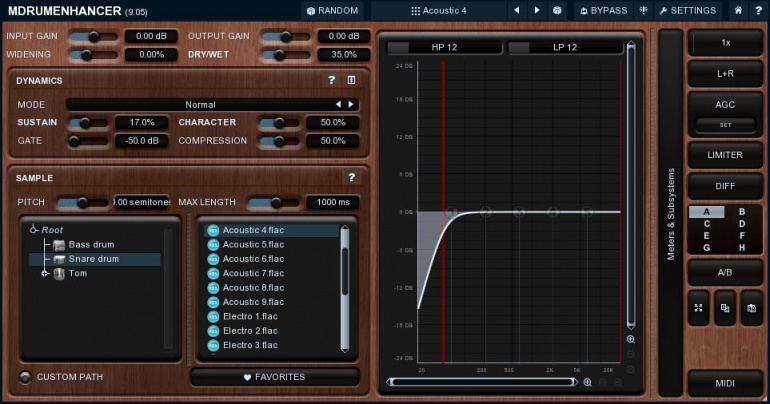Toggle the Bypass button
Viewport: 770px width, 404px height.
coord(603,11)
